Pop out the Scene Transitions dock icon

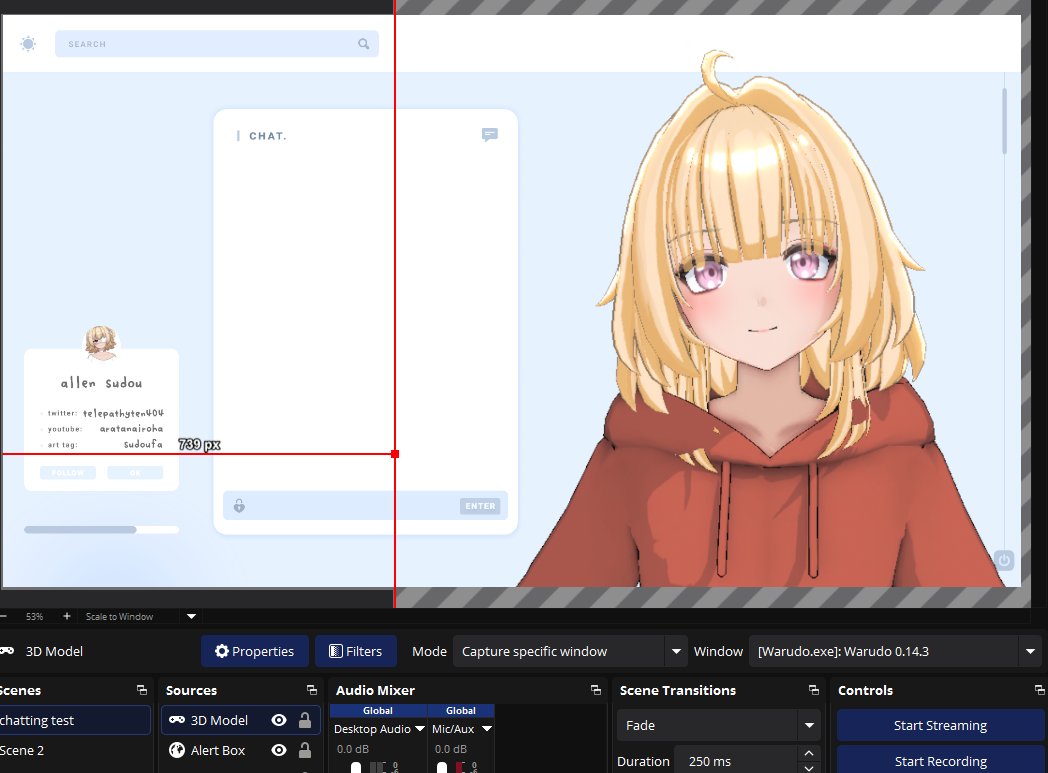(813, 690)
